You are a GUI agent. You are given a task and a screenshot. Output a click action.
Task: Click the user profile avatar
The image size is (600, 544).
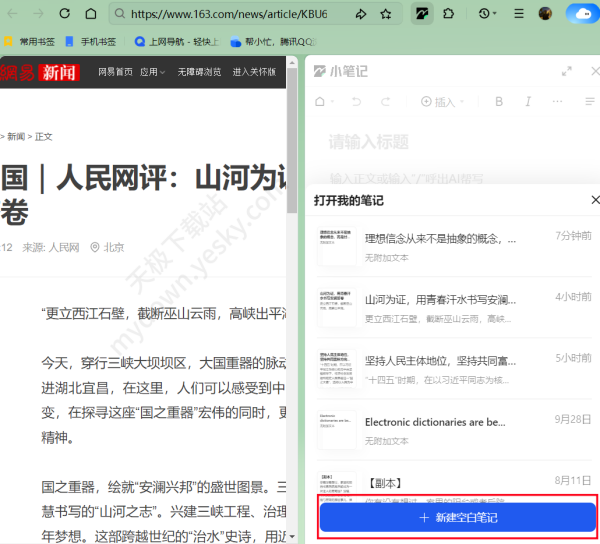pos(545,14)
